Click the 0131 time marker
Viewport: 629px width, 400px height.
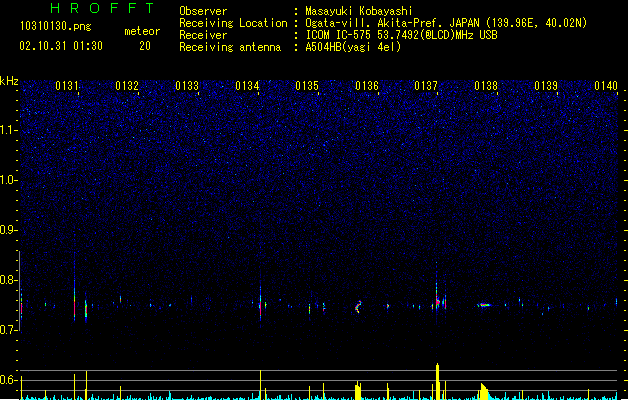67,86
